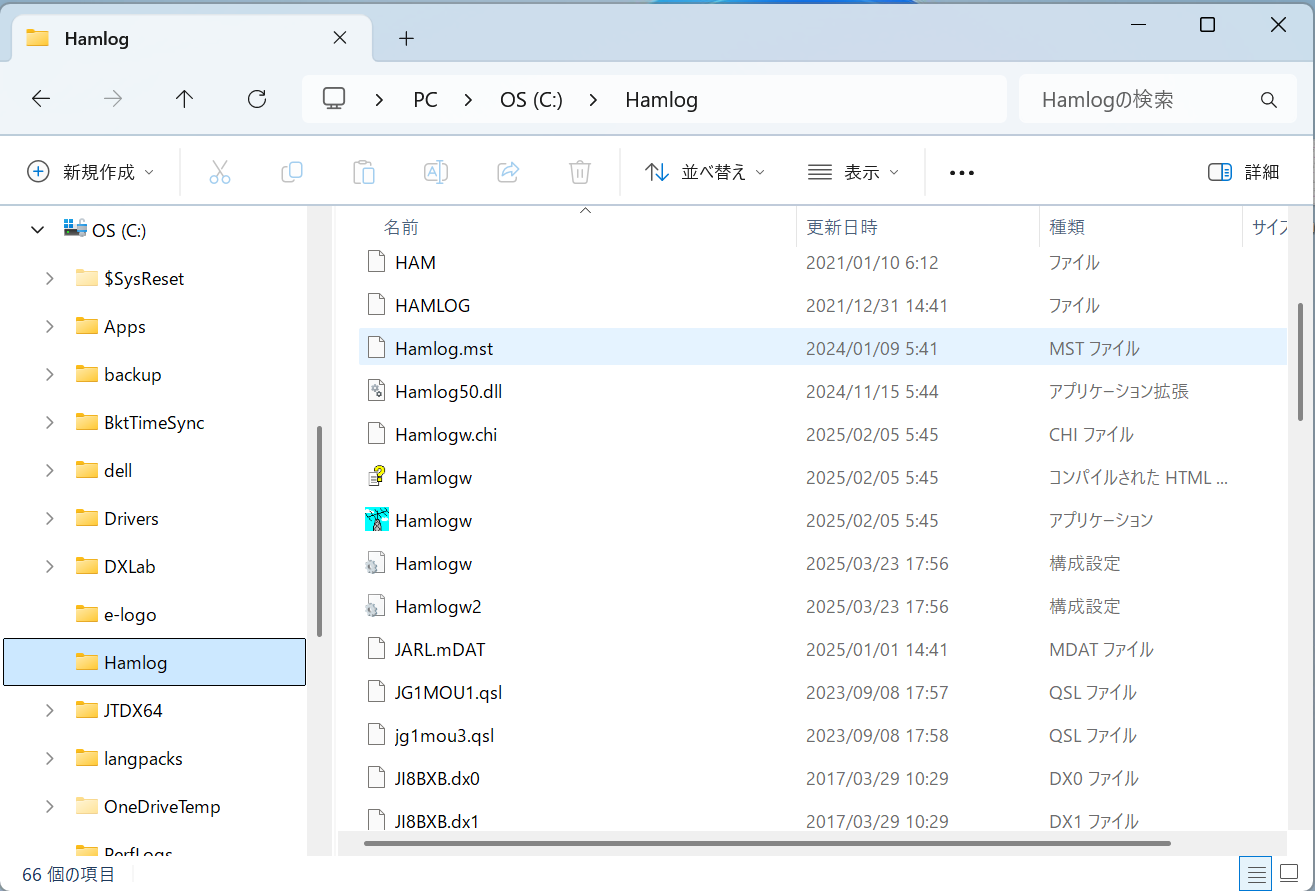This screenshot has height=891, width=1315.
Task: Click the OS (C:) breadcrumb link
Action: tap(531, 100)
